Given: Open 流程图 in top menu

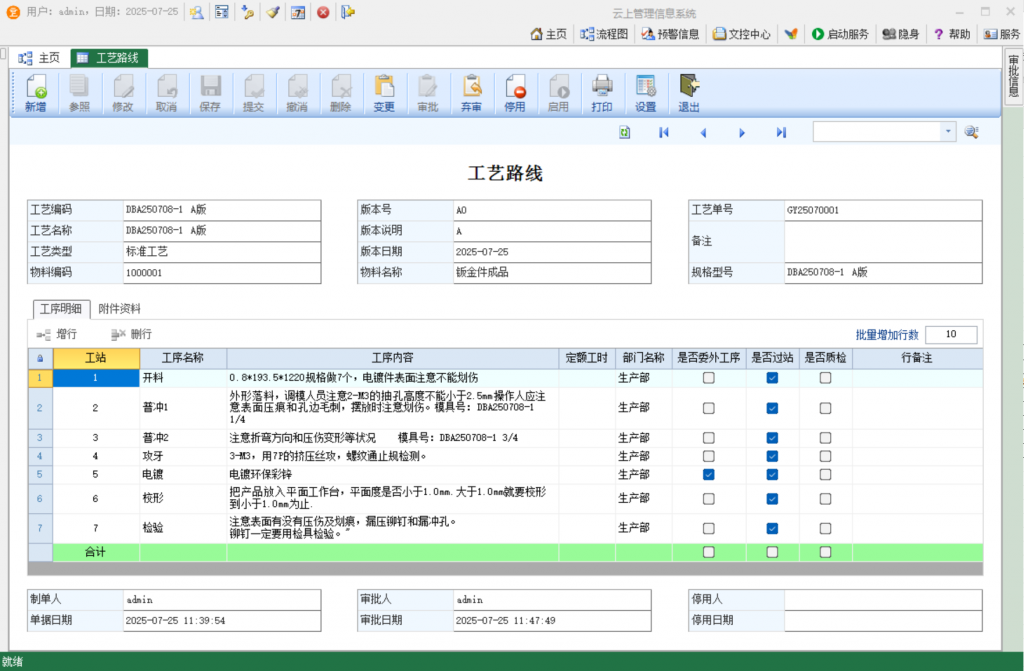Looking at the screenshot, I should tap(604, 34).
